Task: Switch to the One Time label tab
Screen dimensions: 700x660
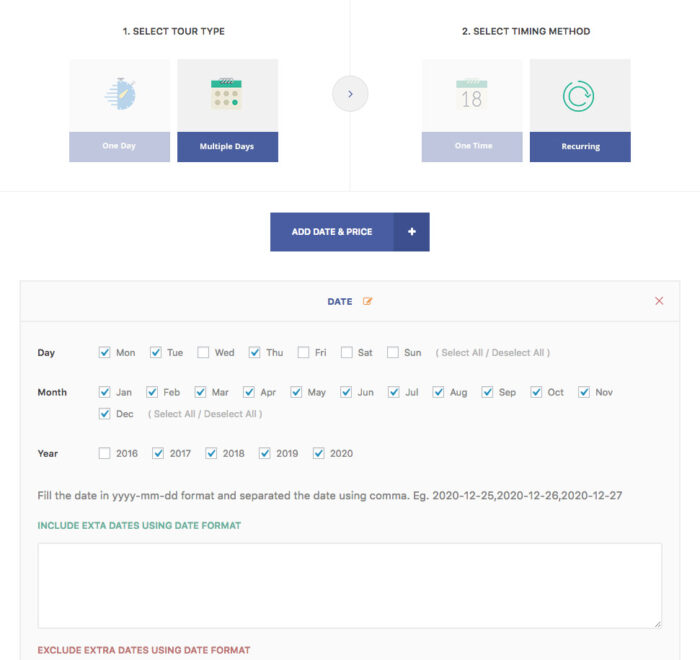Action: (472, 146)
